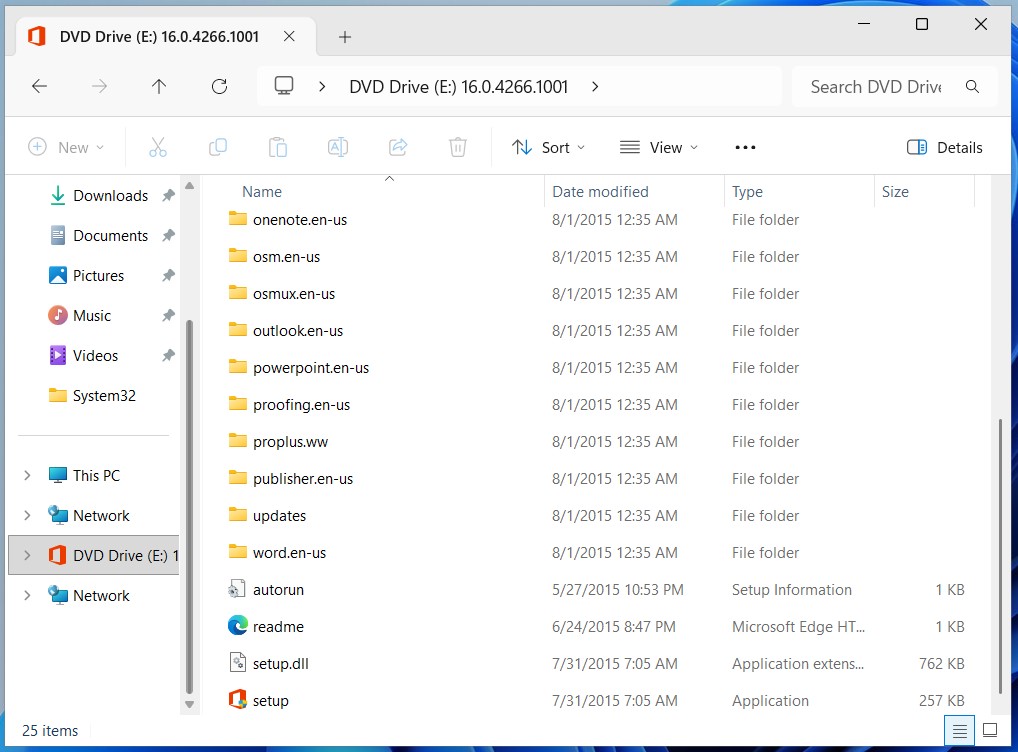1018x752 pixels.
Task: Toggle the Details pane
Action: (943, 147)
